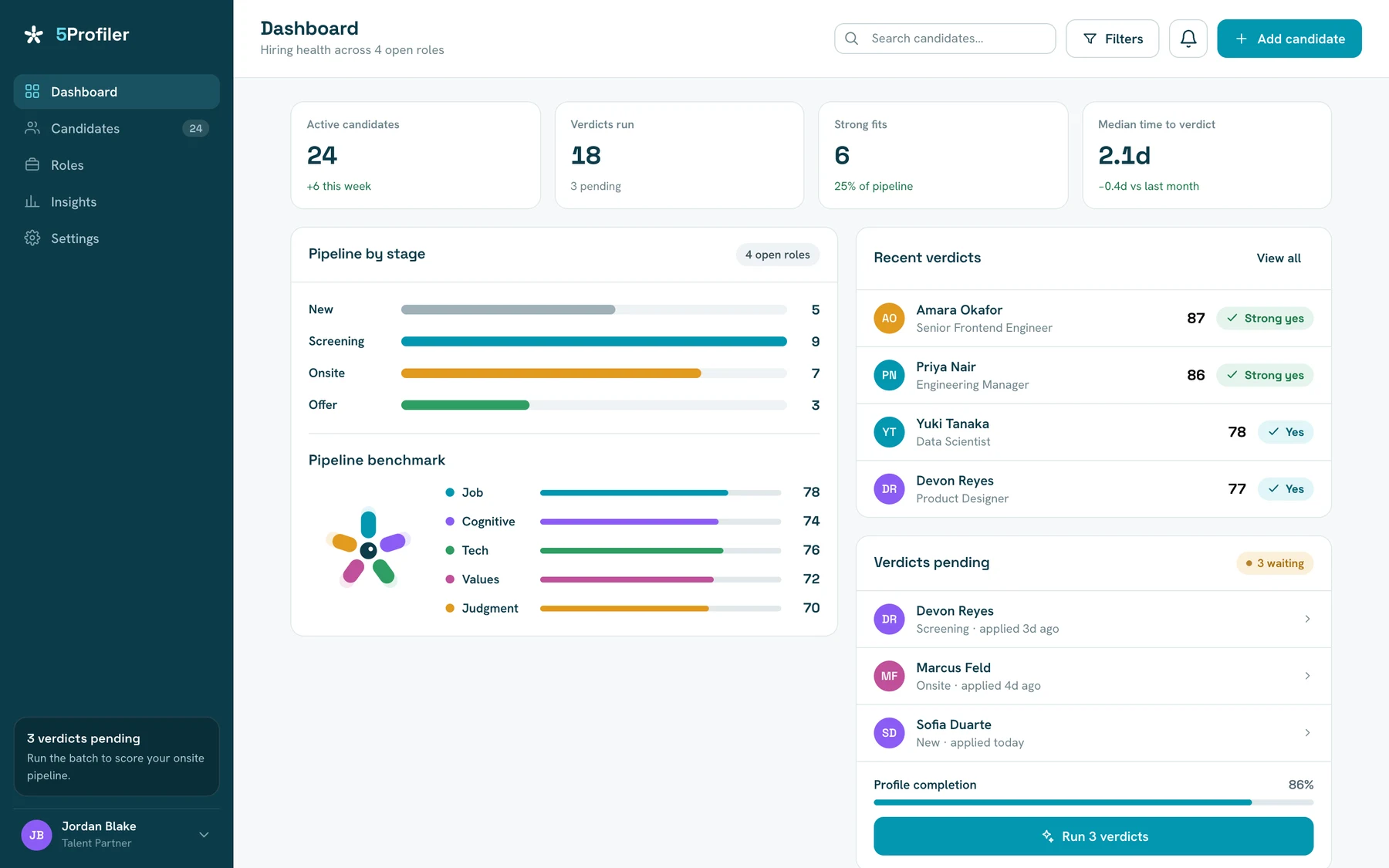Open the 3 verdicts pending sidebar card
Image resolution: width=1389 pixels, height=868 pixels.
(117, 757)
